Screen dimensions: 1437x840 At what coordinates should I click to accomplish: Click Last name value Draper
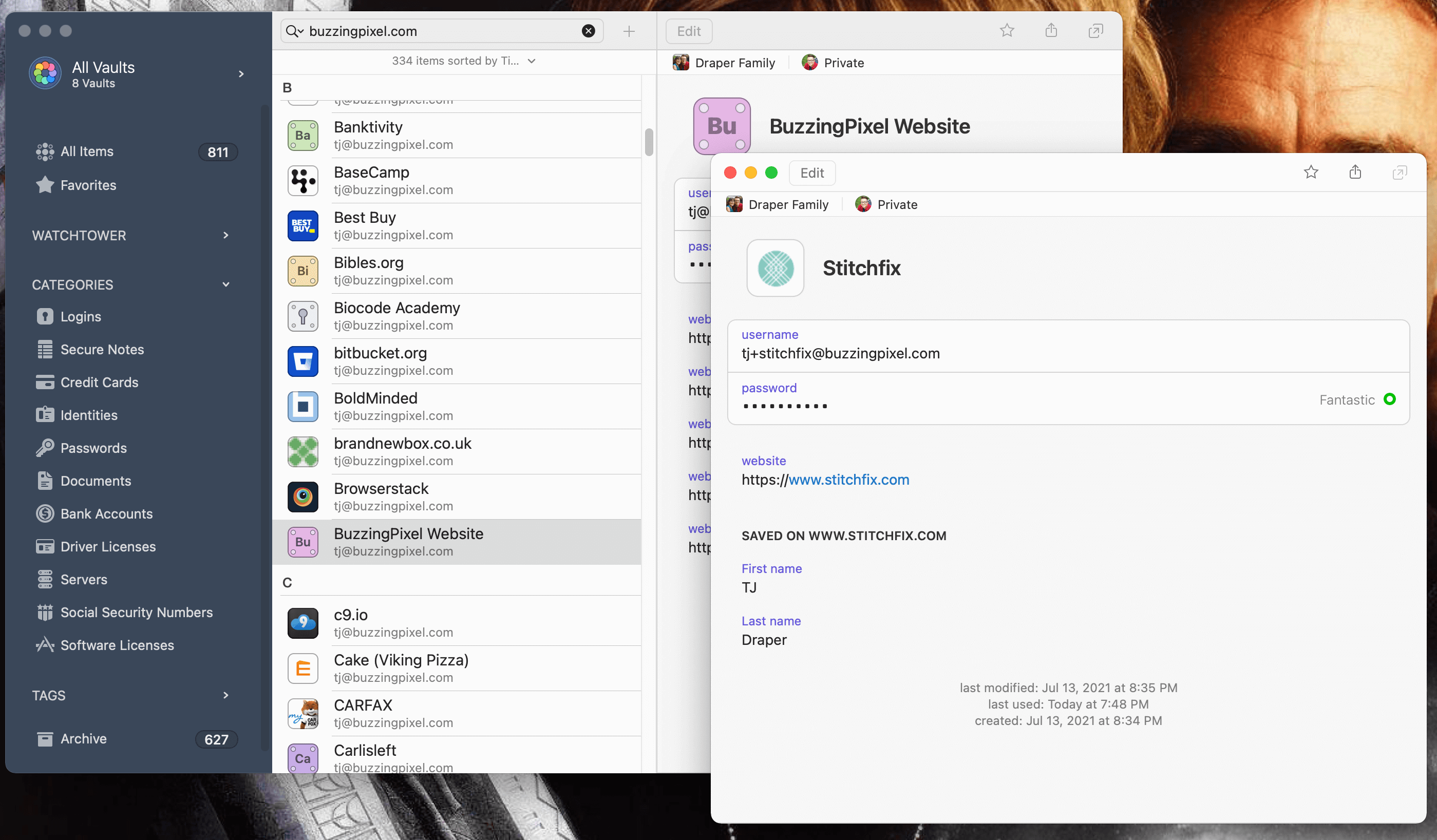[x=764, y=640]
